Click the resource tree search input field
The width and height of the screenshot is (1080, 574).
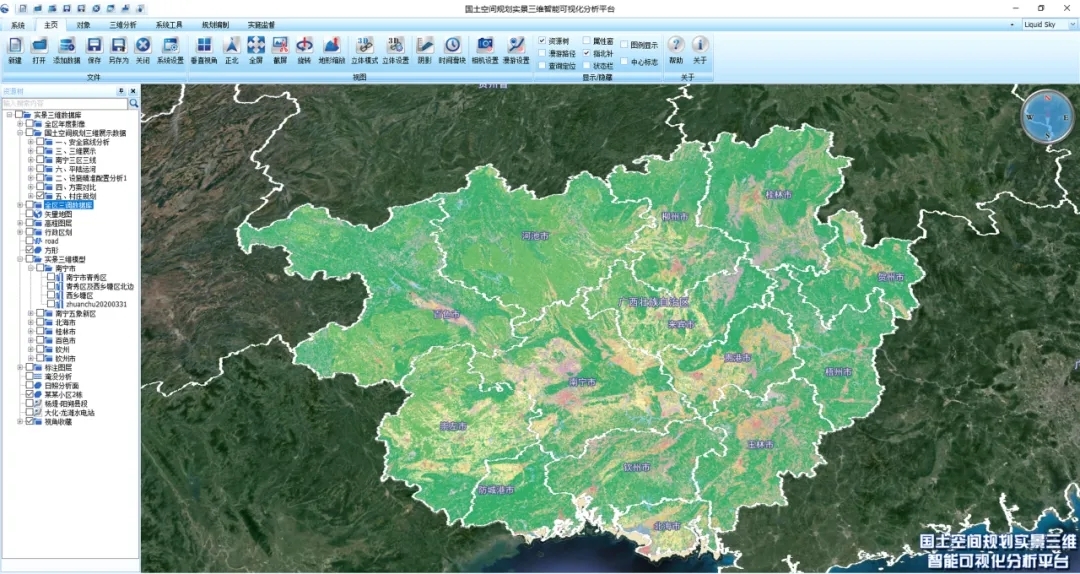tap(64, 103)
